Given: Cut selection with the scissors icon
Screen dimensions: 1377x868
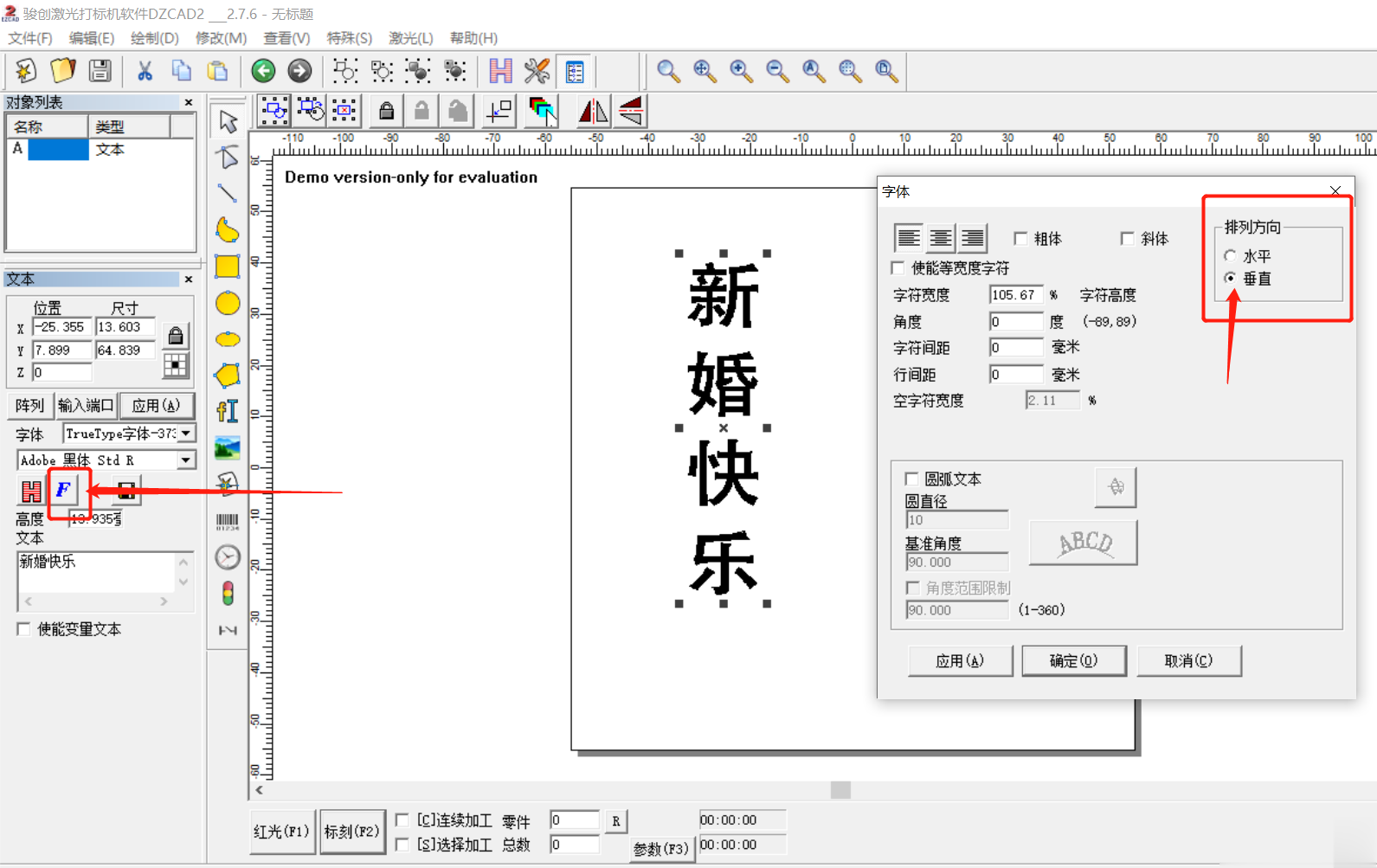Looking at the screenshot, I should (145, 70).
